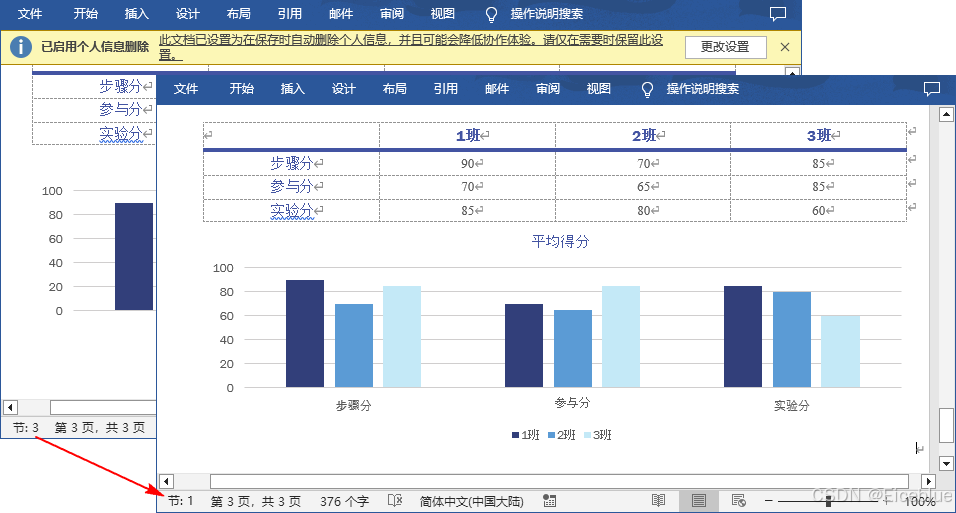Open the 设计 tab in the front window
The width and height of the screenshot is (956, 513).
click(x=343, y=88)
